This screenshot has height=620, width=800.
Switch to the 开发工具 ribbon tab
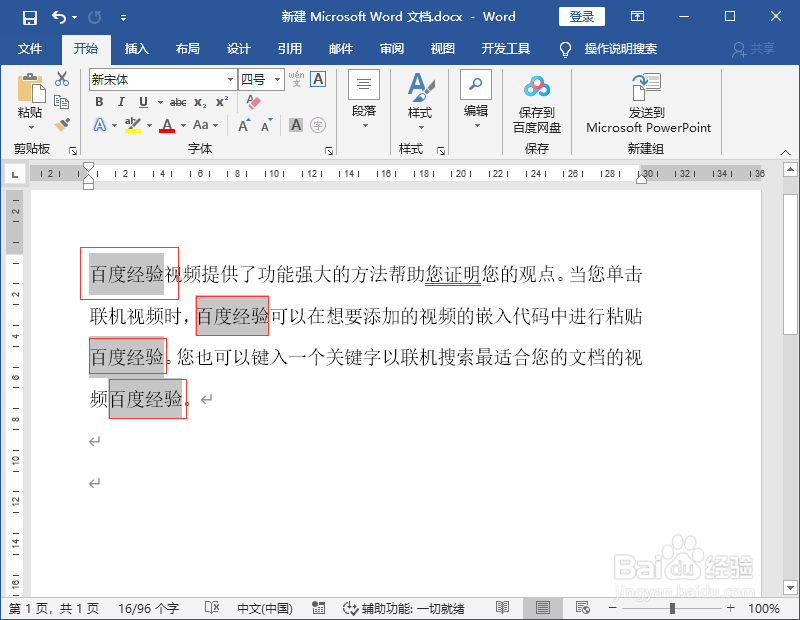point(505,48)
